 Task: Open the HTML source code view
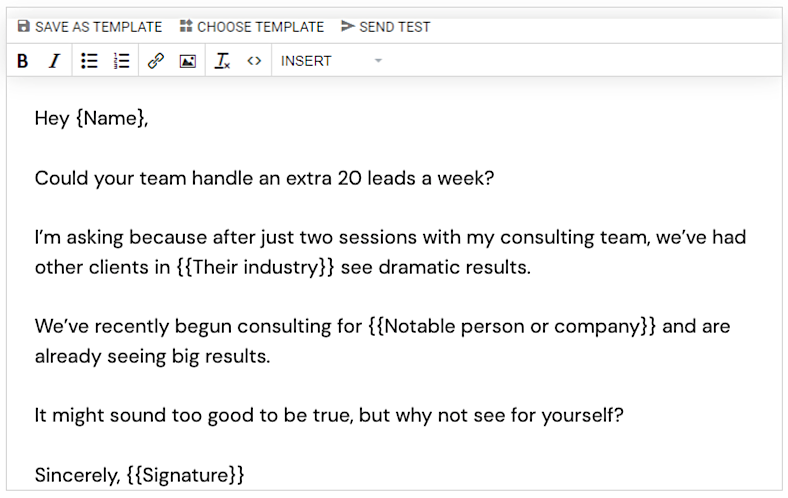pos(254,61)
